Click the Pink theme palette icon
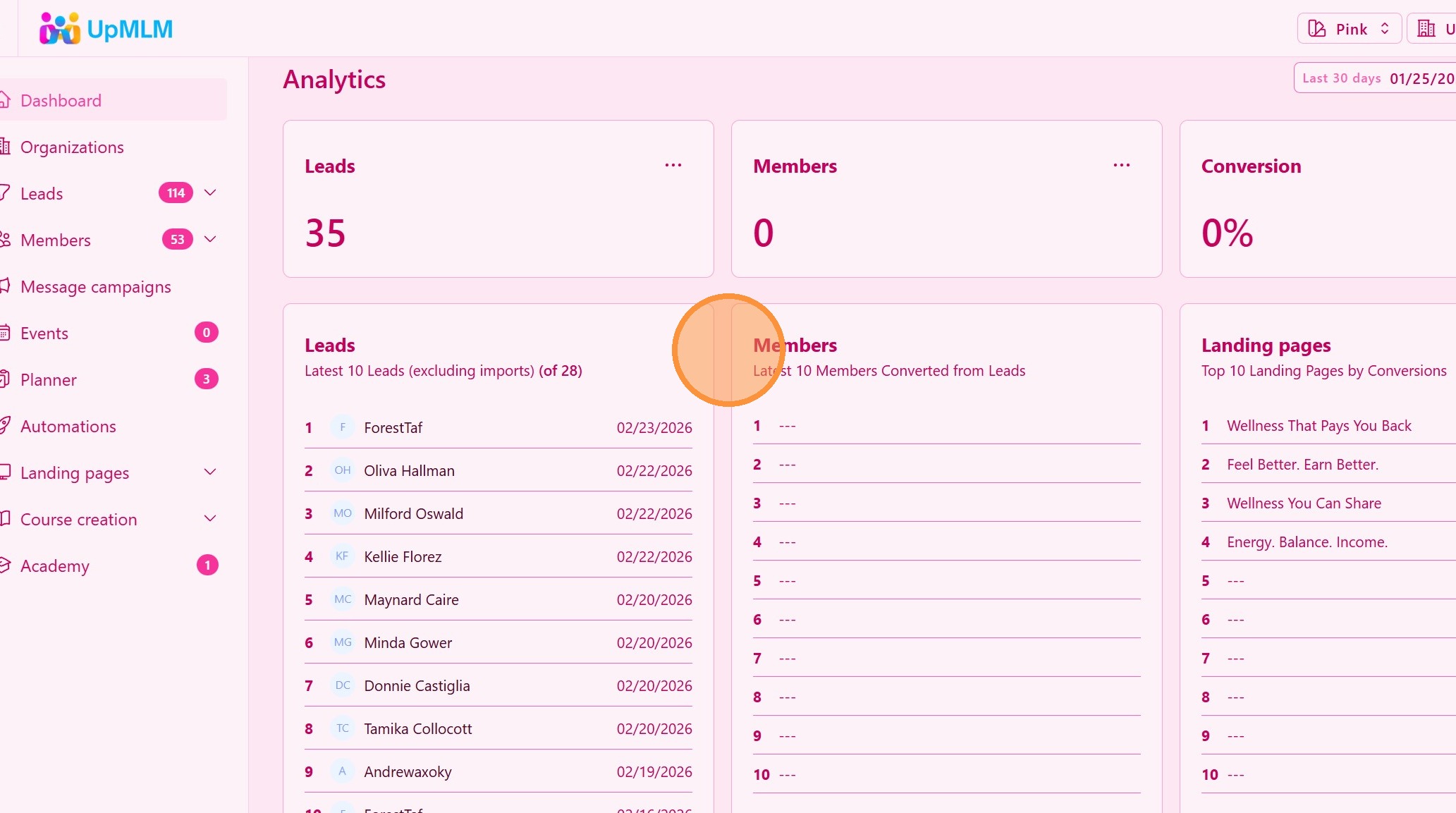The height and width of the screenshot is (813, 1456). tap(1316, 29)
